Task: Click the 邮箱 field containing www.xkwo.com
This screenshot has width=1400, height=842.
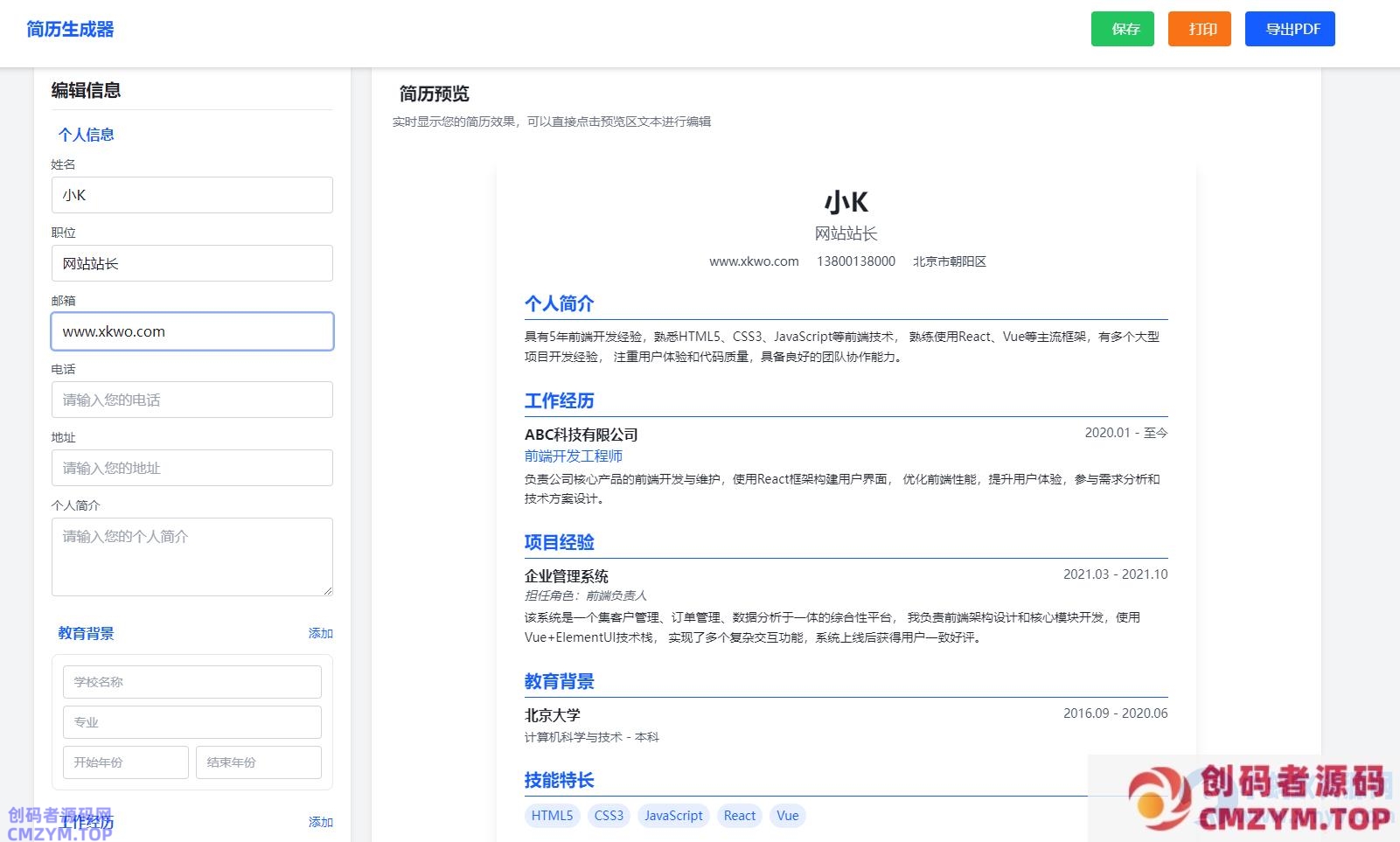Action: click(192, 331)
